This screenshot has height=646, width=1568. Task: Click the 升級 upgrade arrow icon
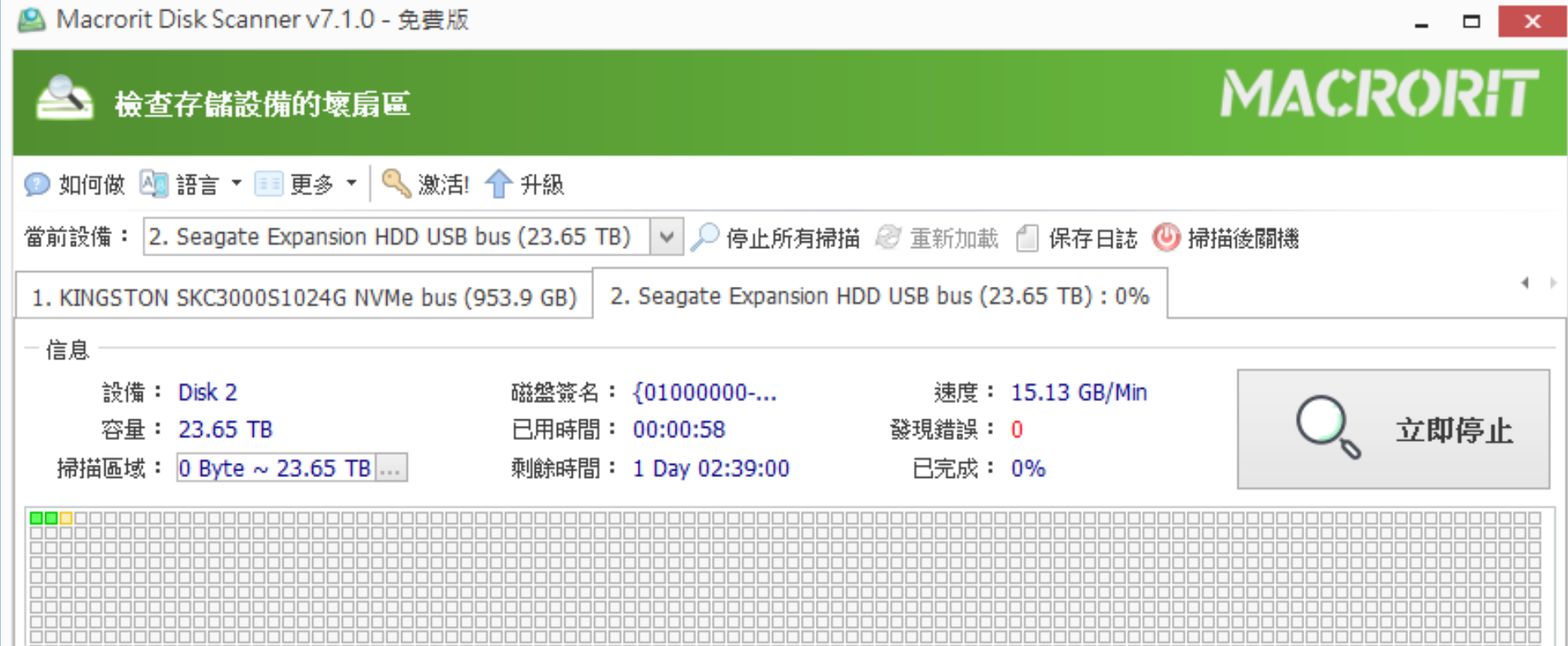point(498,184)
